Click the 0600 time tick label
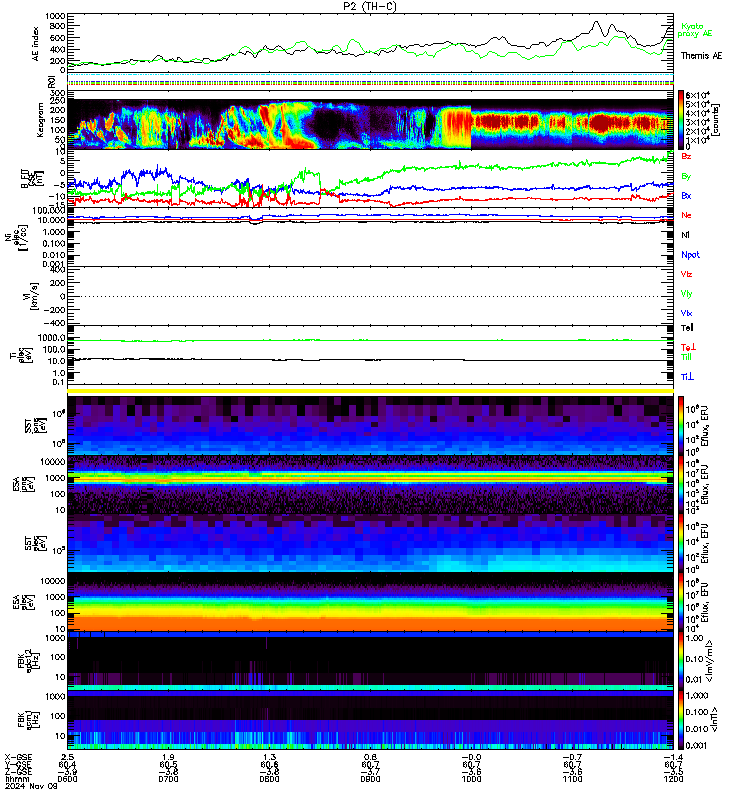 pyautogui.click(x=67, y=779)
